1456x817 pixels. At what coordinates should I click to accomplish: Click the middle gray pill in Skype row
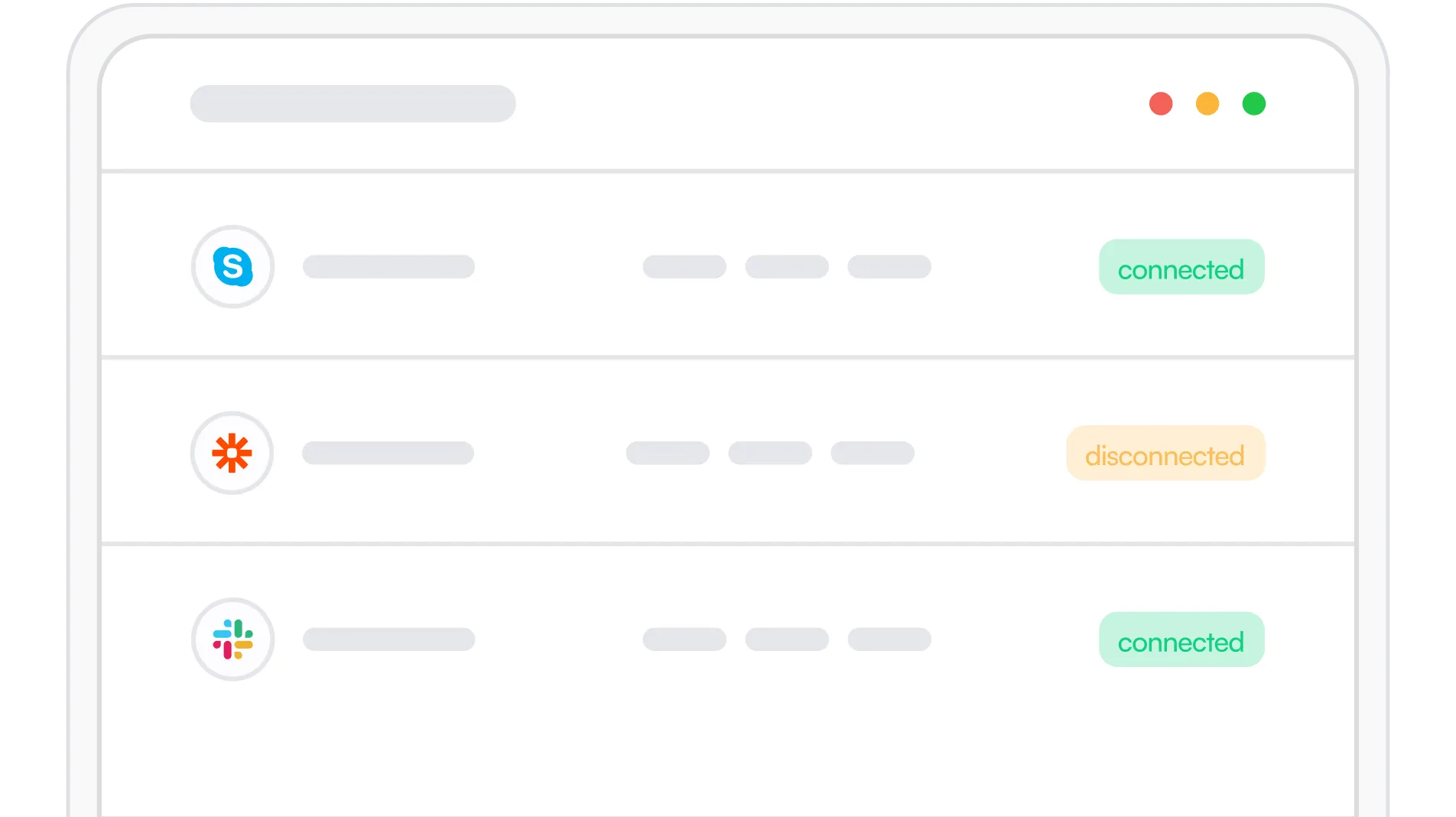[787, 267]
